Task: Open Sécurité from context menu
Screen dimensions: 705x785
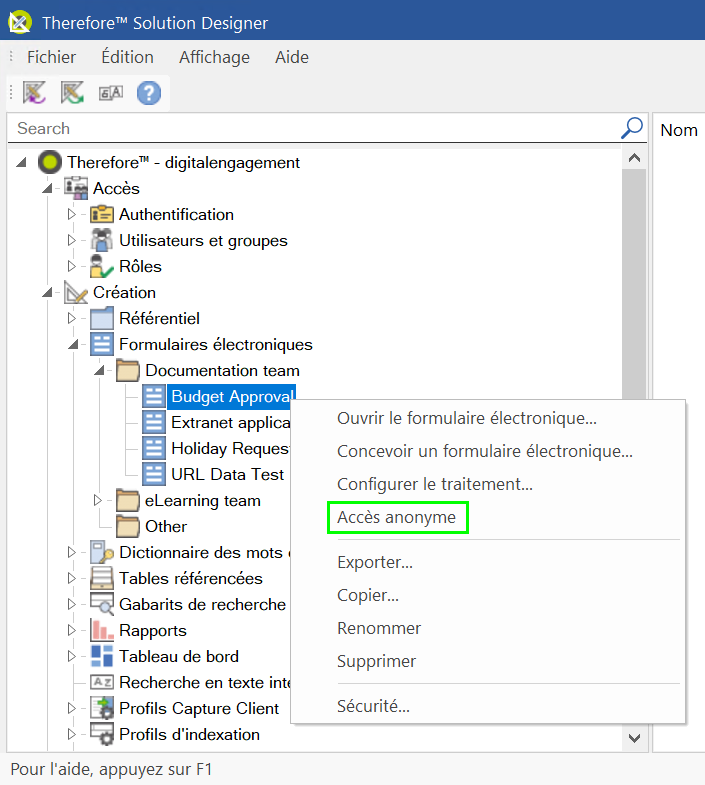Action: pos(488,706)
